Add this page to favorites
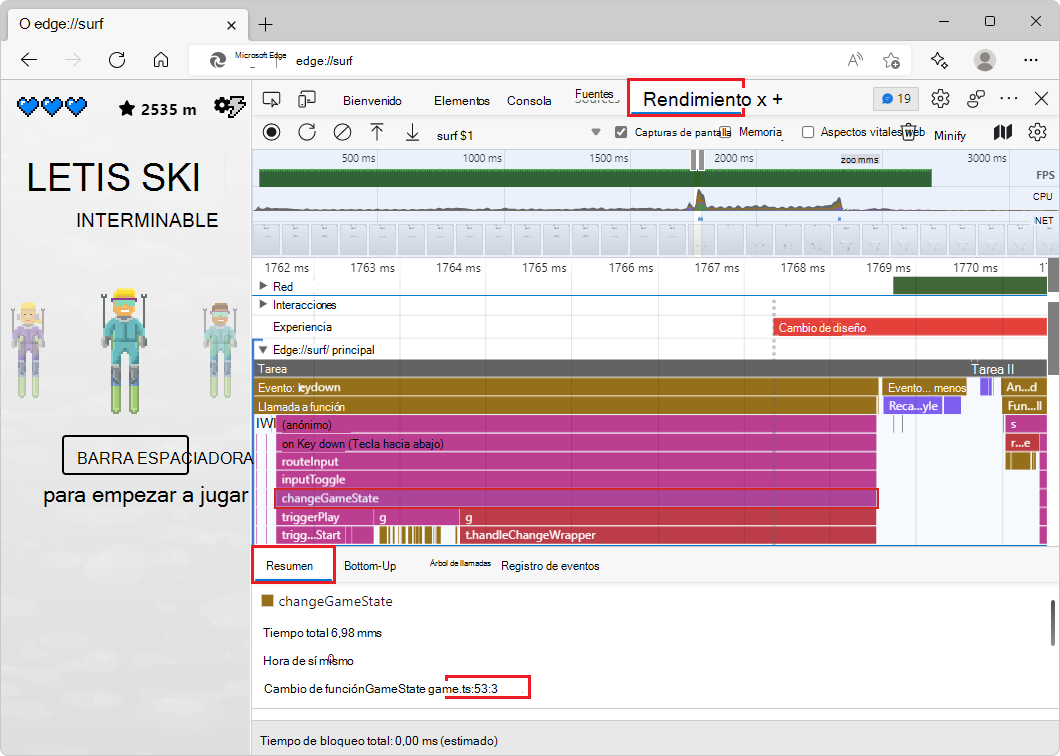Viewport: 1060px width, 756px height. (x=892, y=60)
